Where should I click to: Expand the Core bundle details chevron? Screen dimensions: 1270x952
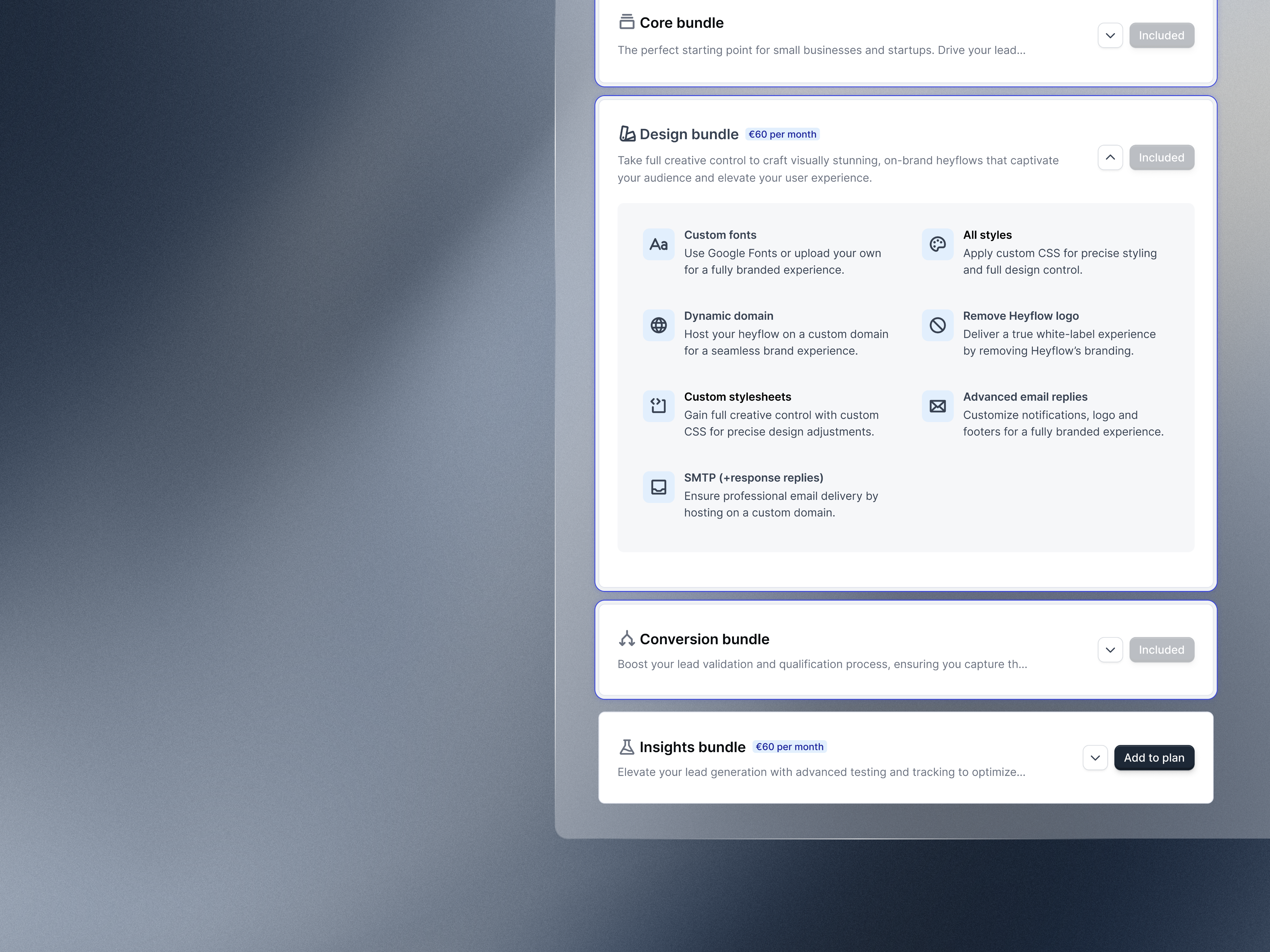[x=1110, y=36]
